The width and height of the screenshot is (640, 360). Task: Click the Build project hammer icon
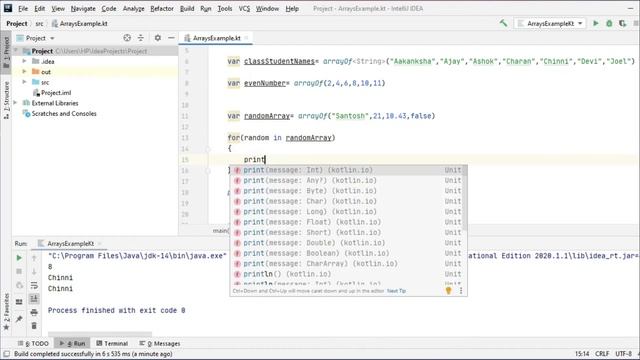point(503,24)
